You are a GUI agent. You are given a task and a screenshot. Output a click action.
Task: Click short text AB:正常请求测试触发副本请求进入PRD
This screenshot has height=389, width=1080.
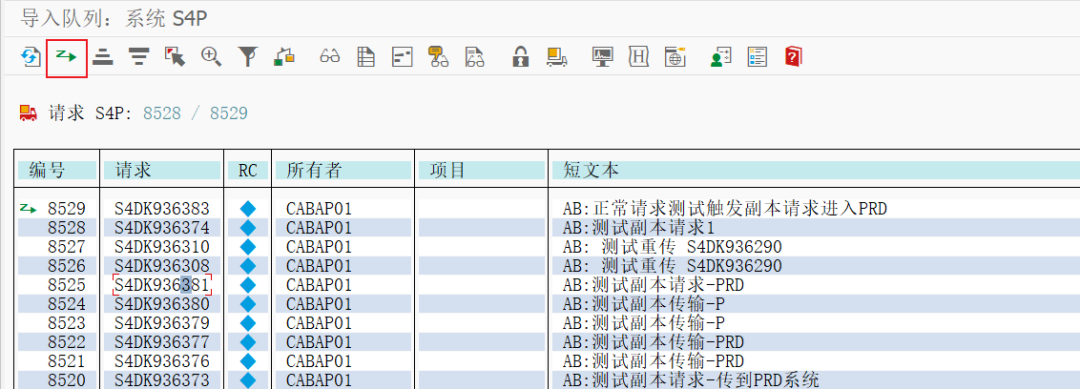tap(725, 209)
